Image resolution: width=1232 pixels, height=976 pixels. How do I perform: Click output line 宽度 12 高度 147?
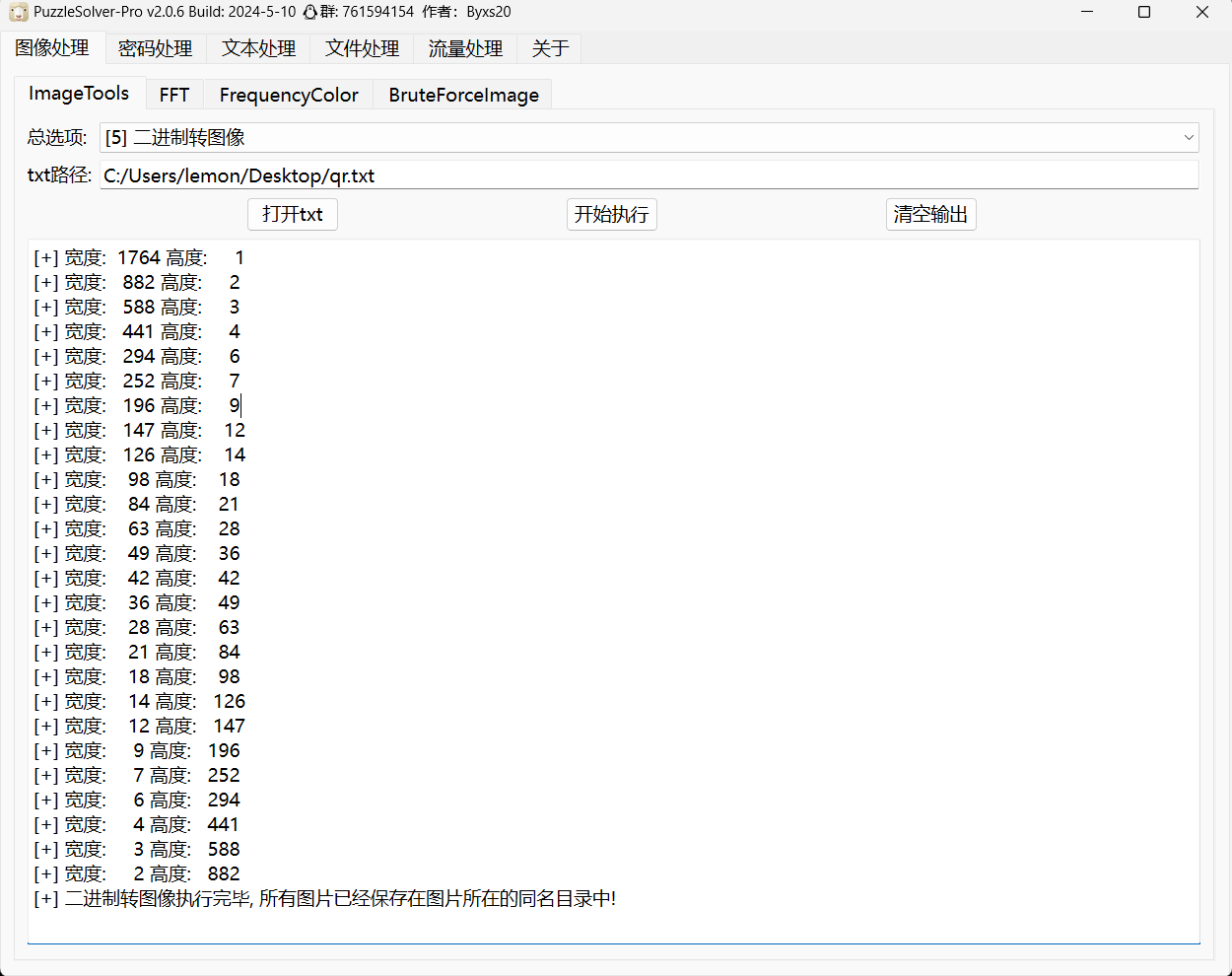(x=139, y=727)
